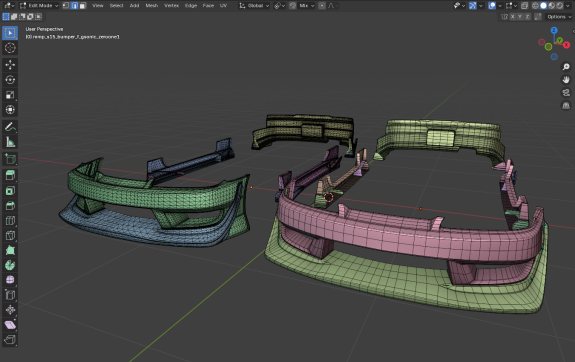The image size is (575, 362).
Task: Select the Add Cube tool
Action: [x=10, y=159]
